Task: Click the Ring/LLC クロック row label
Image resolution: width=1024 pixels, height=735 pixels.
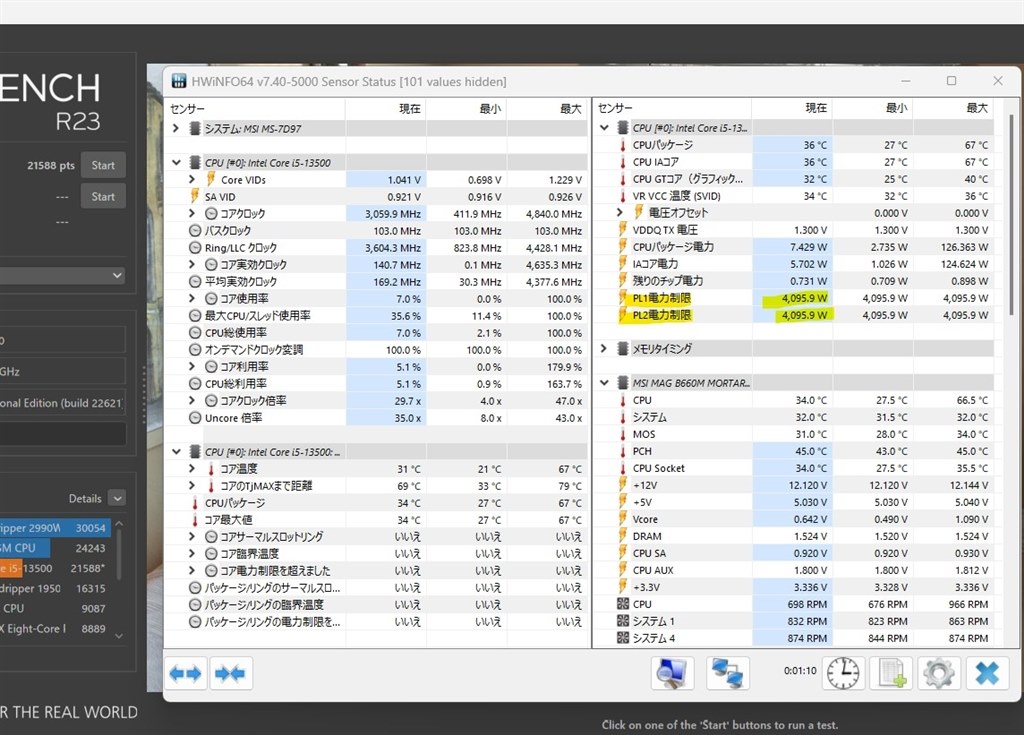Action: coord(240,248)
